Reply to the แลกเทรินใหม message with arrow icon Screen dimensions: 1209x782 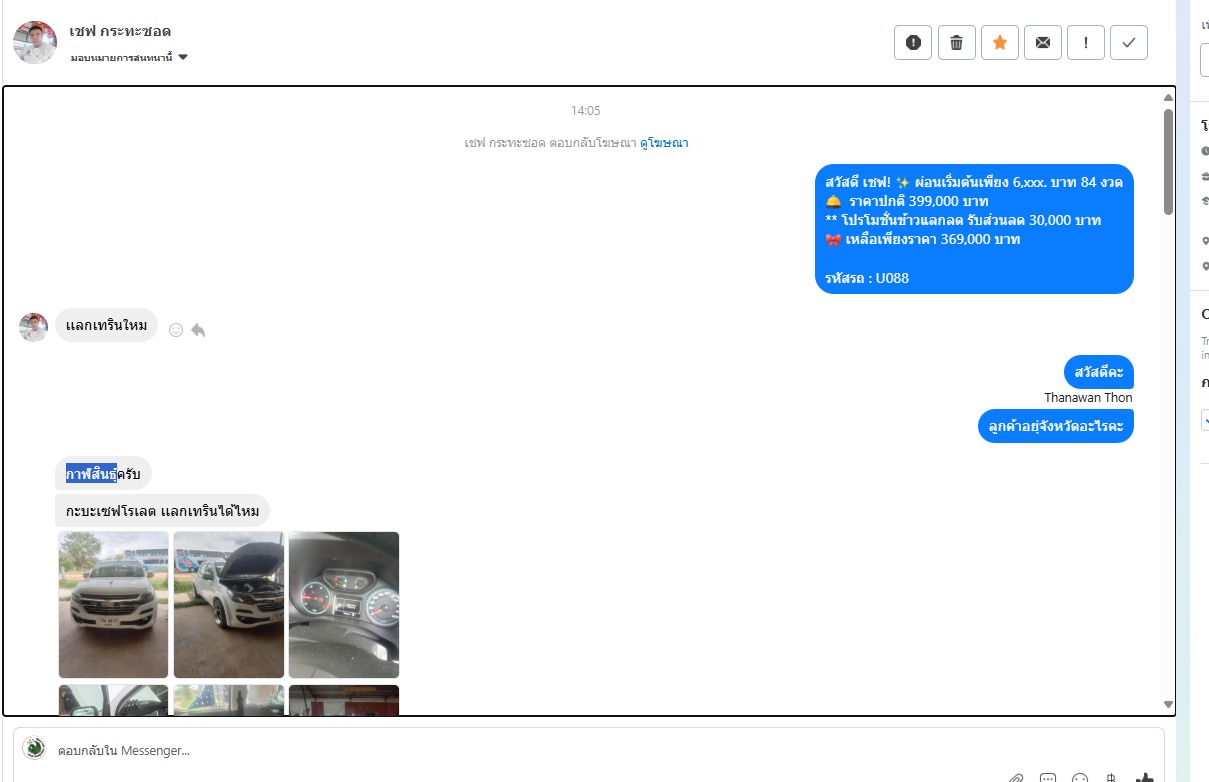click(x=198, y=329)
